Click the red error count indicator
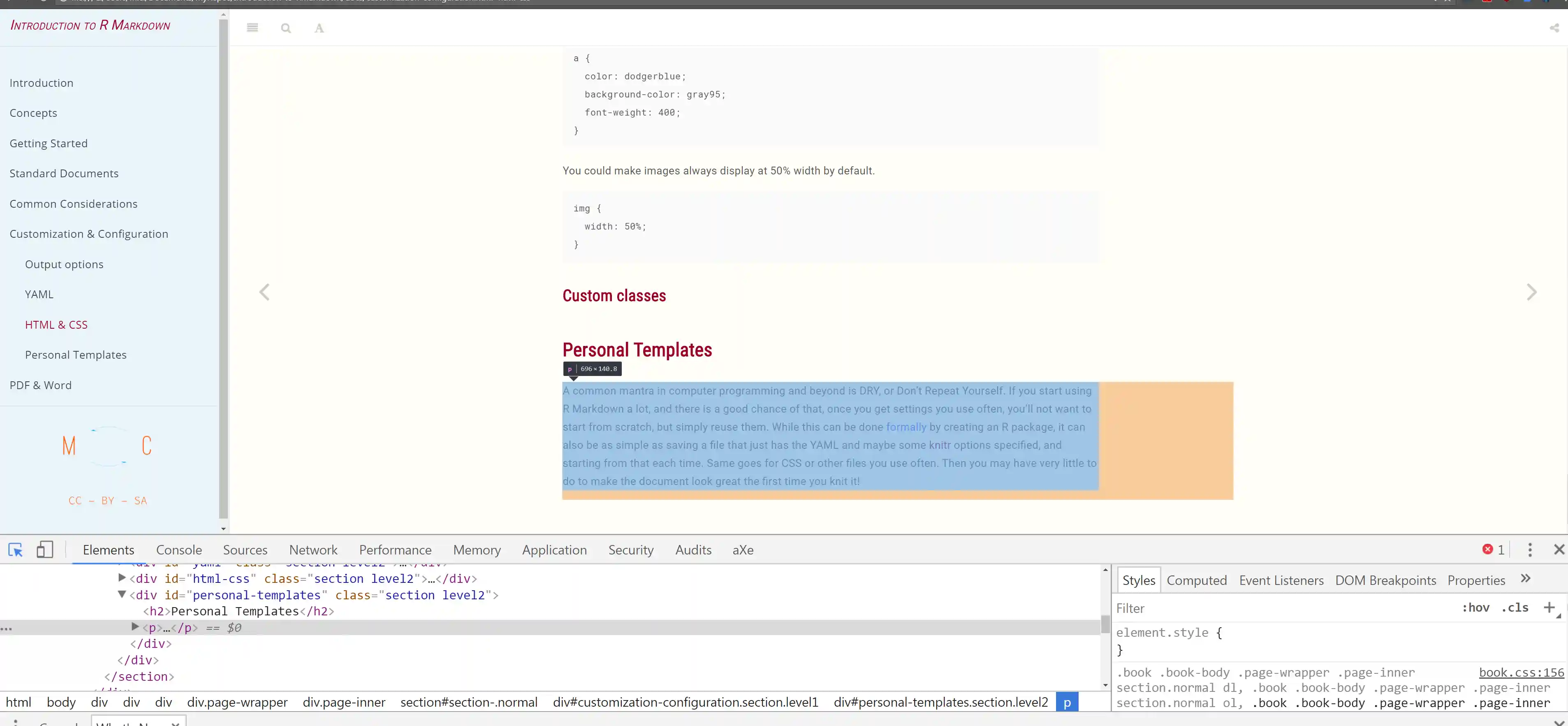This screenshot has height=726, width=1568. (1492, 550)
